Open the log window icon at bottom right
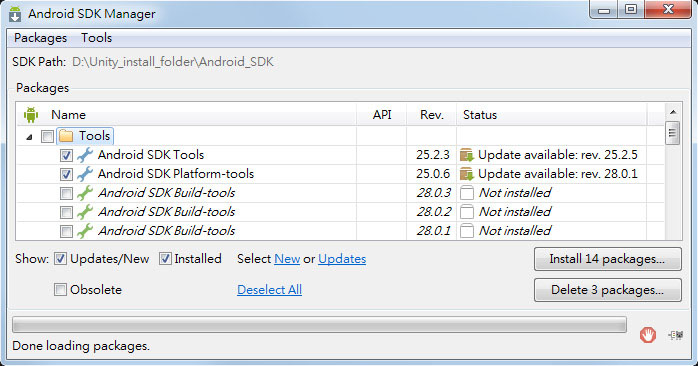698x366 pixels. tap(676, 335)
